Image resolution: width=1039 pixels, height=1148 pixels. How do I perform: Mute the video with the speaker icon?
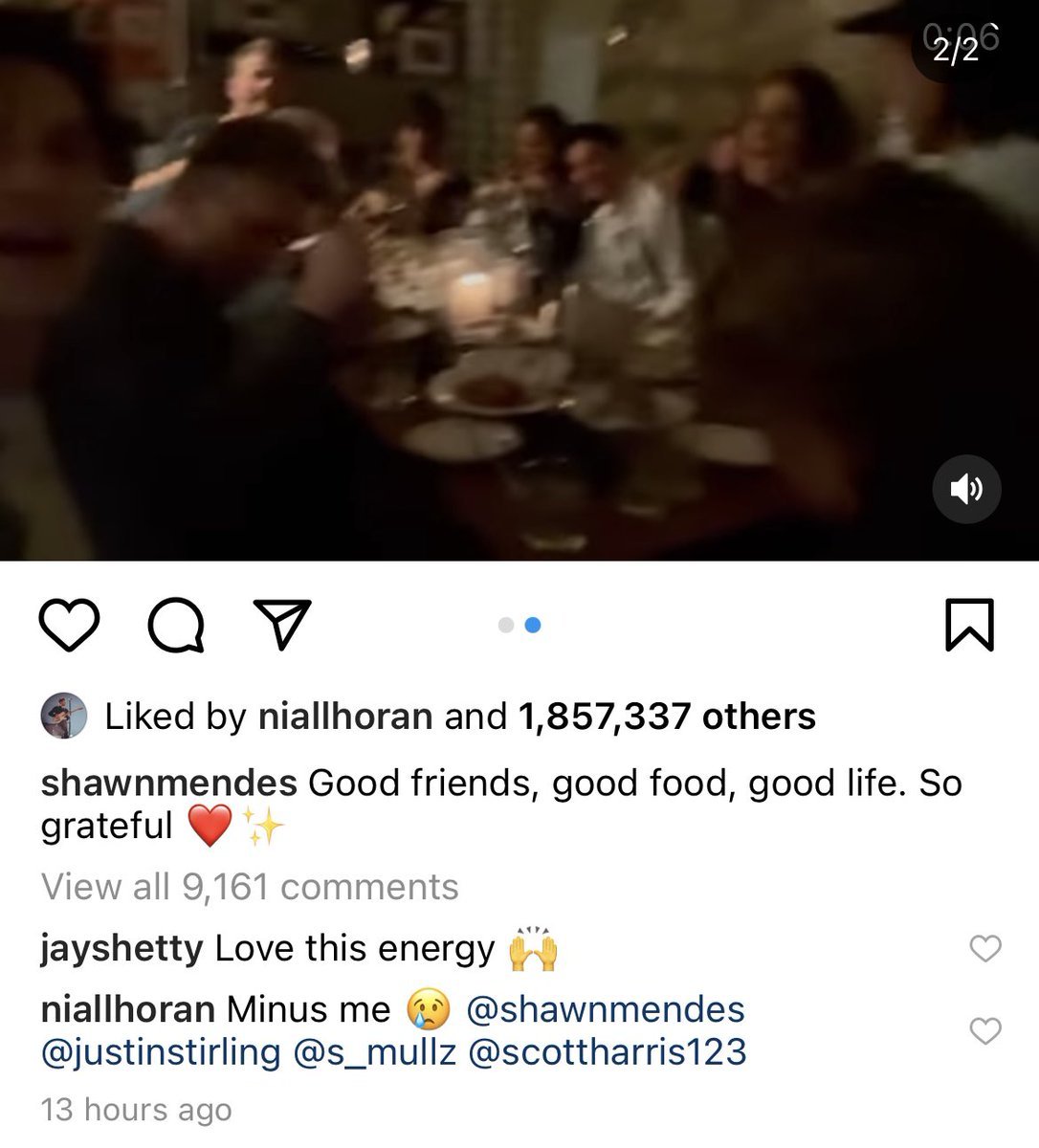966,489
